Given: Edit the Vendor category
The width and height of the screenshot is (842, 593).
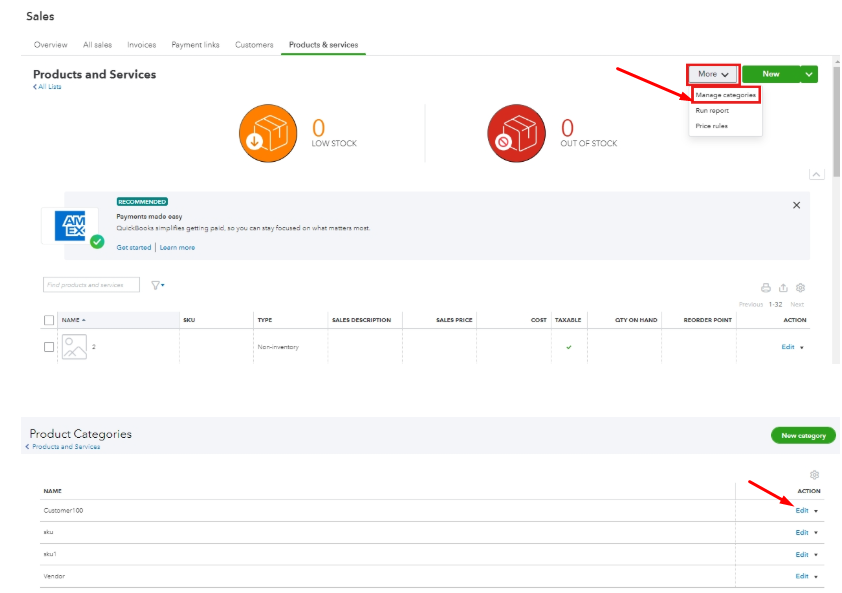Looking at the screenshot, I should pos(802,576).
